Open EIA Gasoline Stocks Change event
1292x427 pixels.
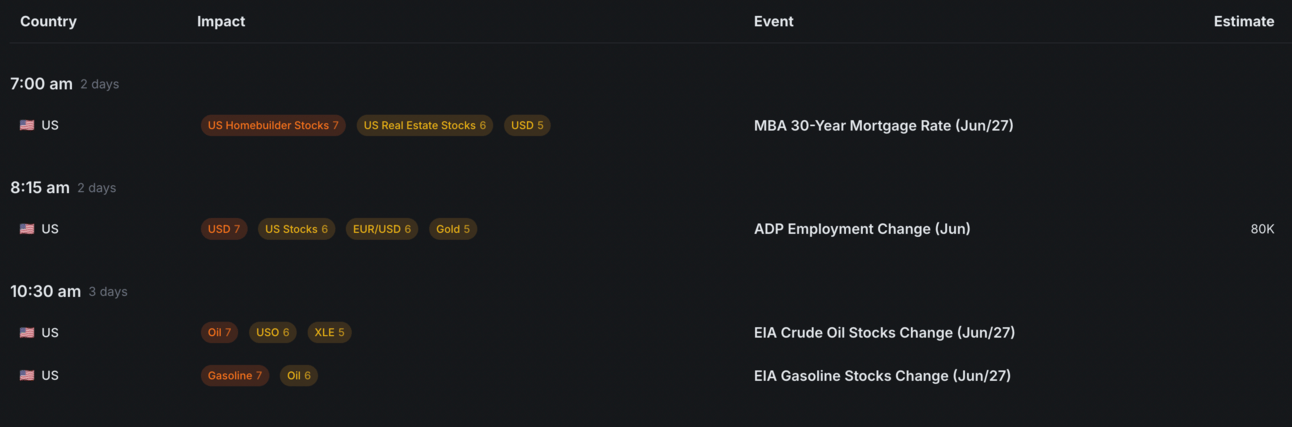(882, 376)
